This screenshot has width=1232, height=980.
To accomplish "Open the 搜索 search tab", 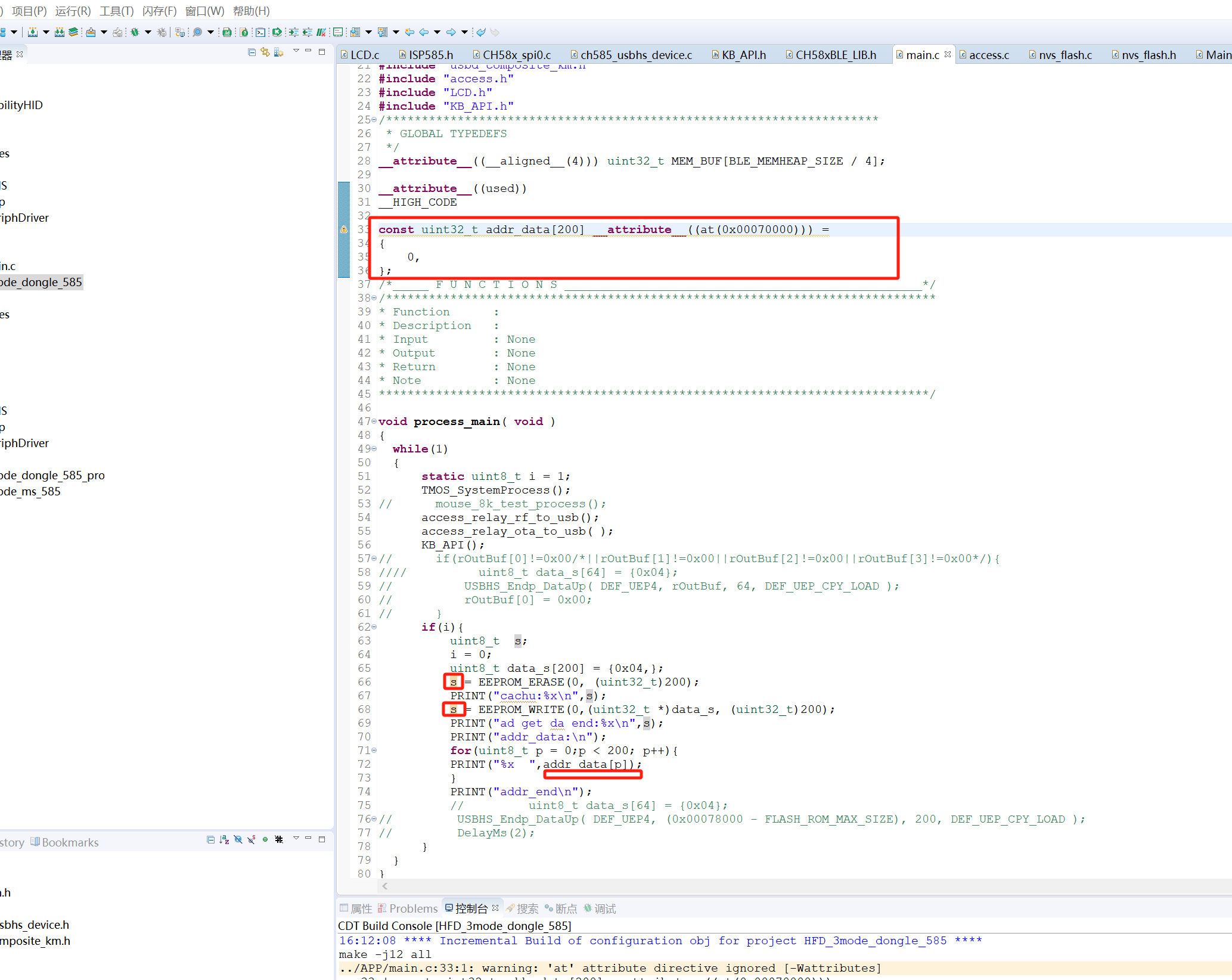I will 522,908.
